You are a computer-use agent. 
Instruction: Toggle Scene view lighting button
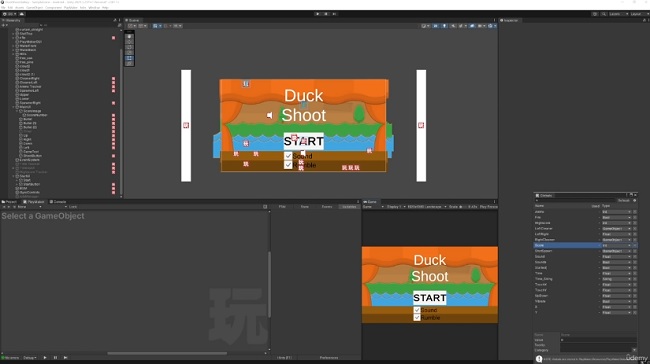tap(444, 26)
